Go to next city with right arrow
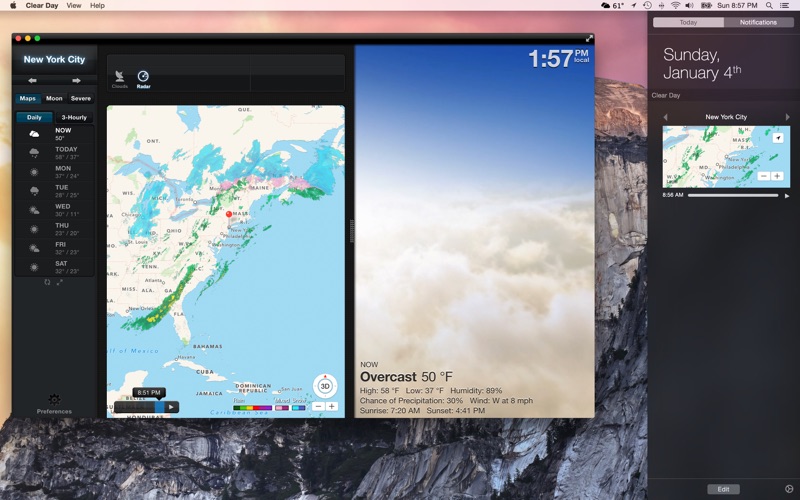The width and height of the screenshot is (800, 500). tap(77, 81)
